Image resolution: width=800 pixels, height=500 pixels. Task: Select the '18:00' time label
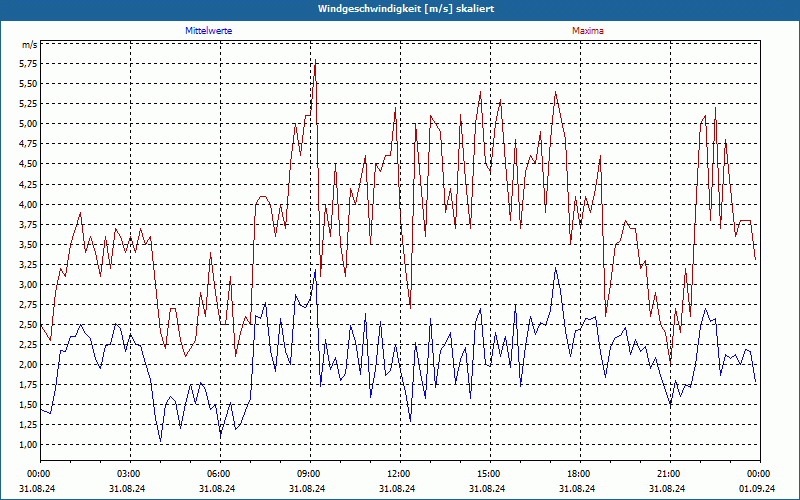[x=580, y=474]
